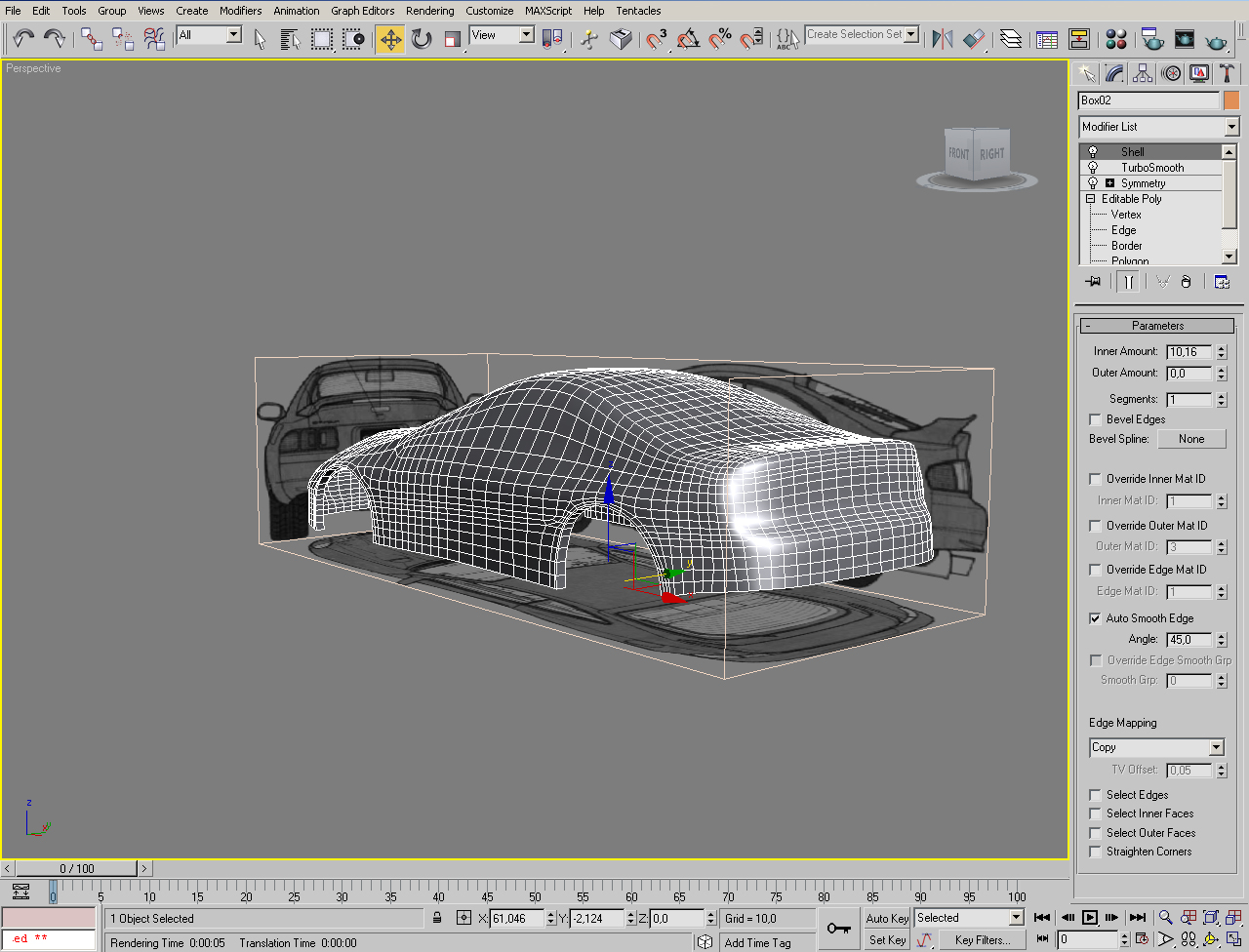Viewport: 1249px width, 952px height.
Task: Activate the Select and Move tool
Action: [390, 39]
